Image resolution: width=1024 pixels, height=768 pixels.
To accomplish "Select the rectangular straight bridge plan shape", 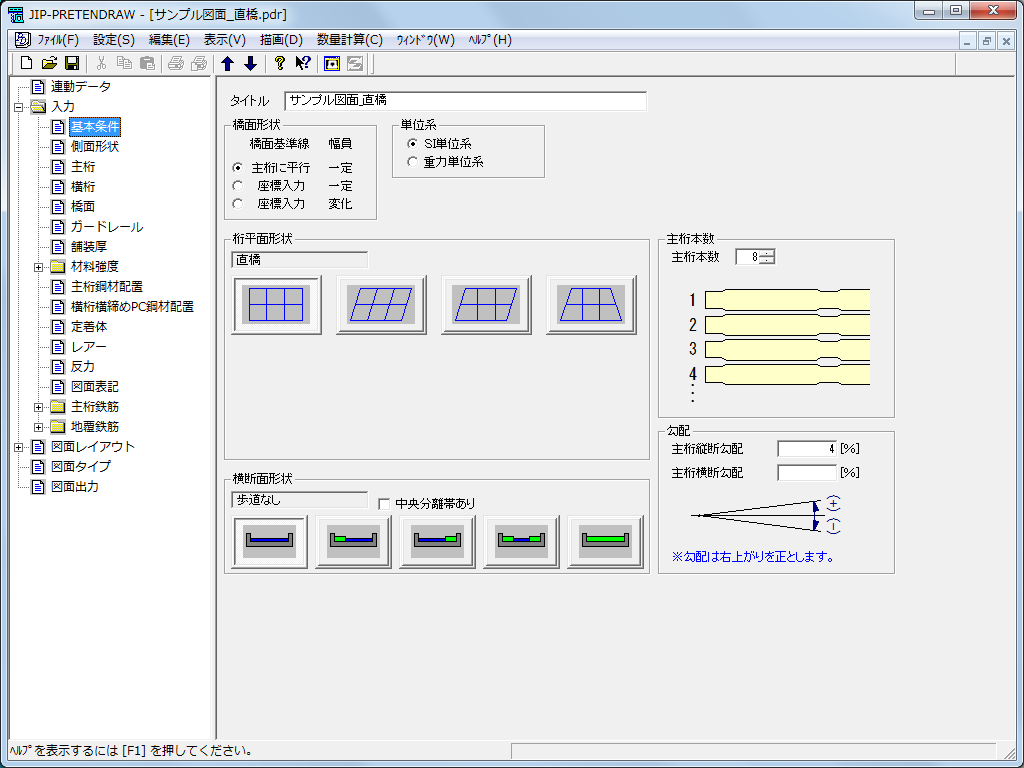I will click(x=276, y=304).
